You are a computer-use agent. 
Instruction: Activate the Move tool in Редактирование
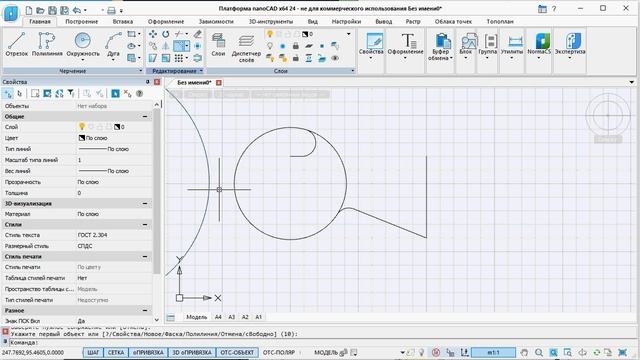153,34
